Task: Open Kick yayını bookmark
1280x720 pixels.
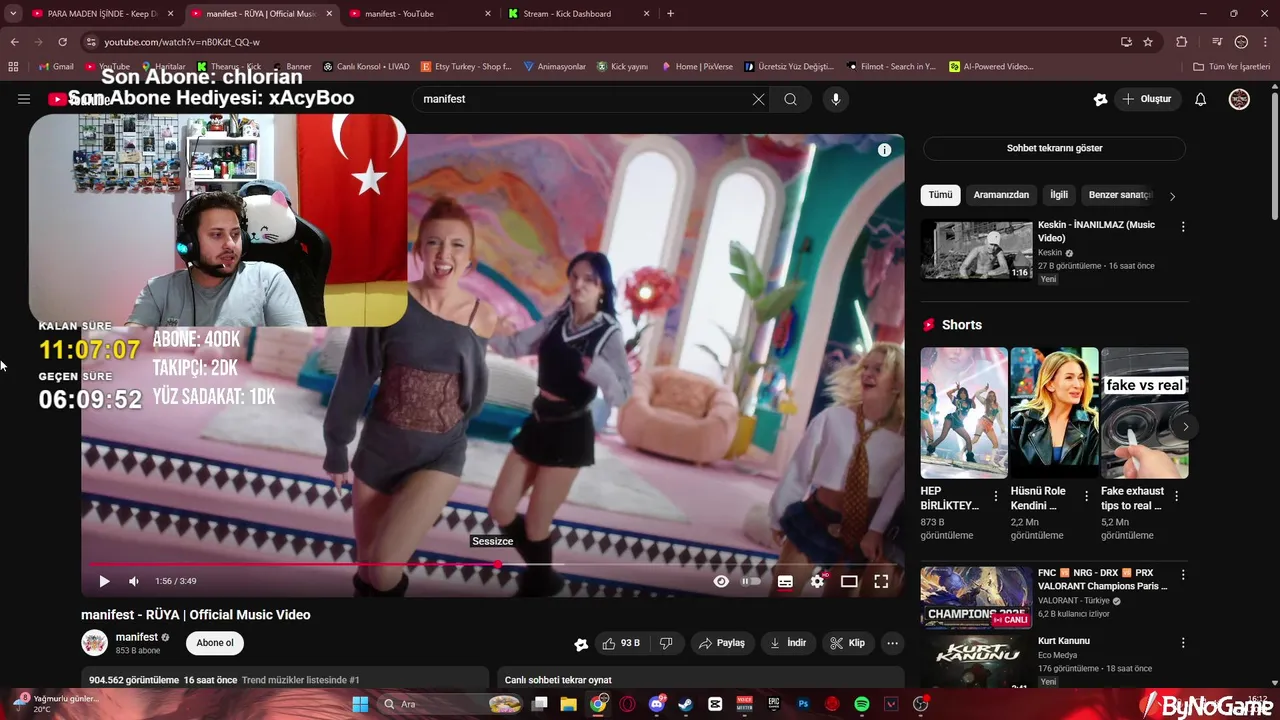Action: click(622, 67)
